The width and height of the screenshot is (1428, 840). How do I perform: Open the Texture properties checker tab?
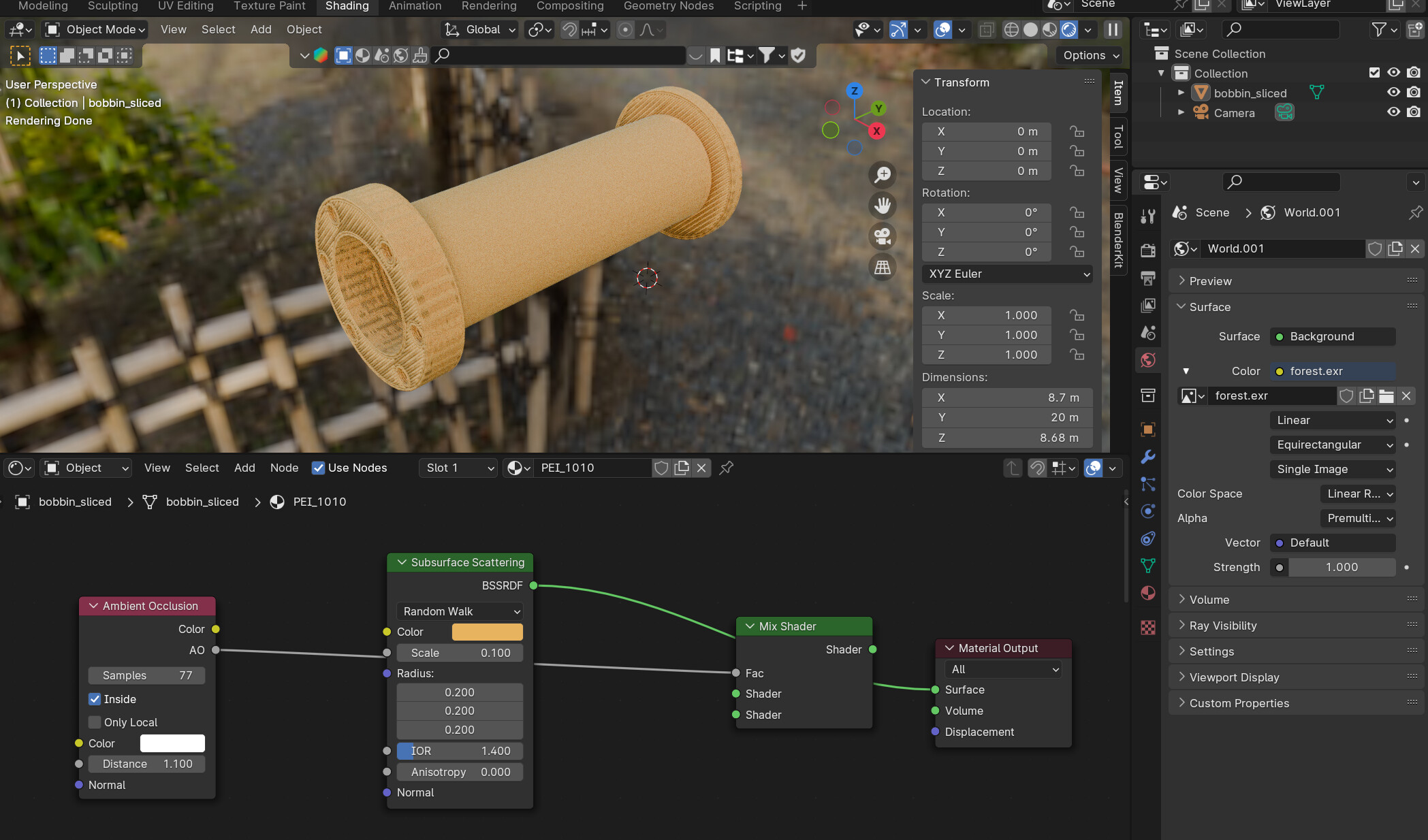pos(1148,628)
